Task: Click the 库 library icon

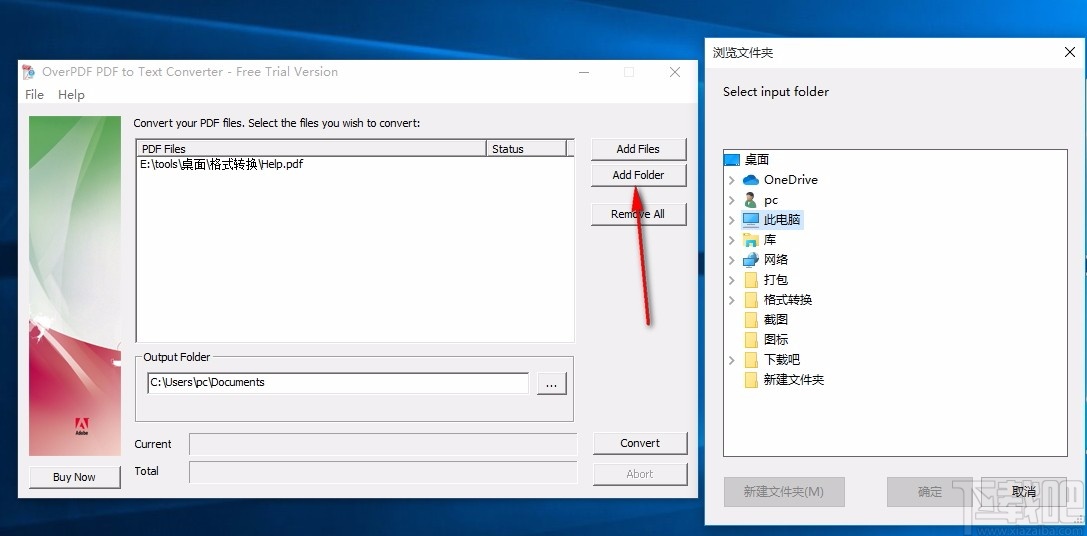Action: coord(751,240)
